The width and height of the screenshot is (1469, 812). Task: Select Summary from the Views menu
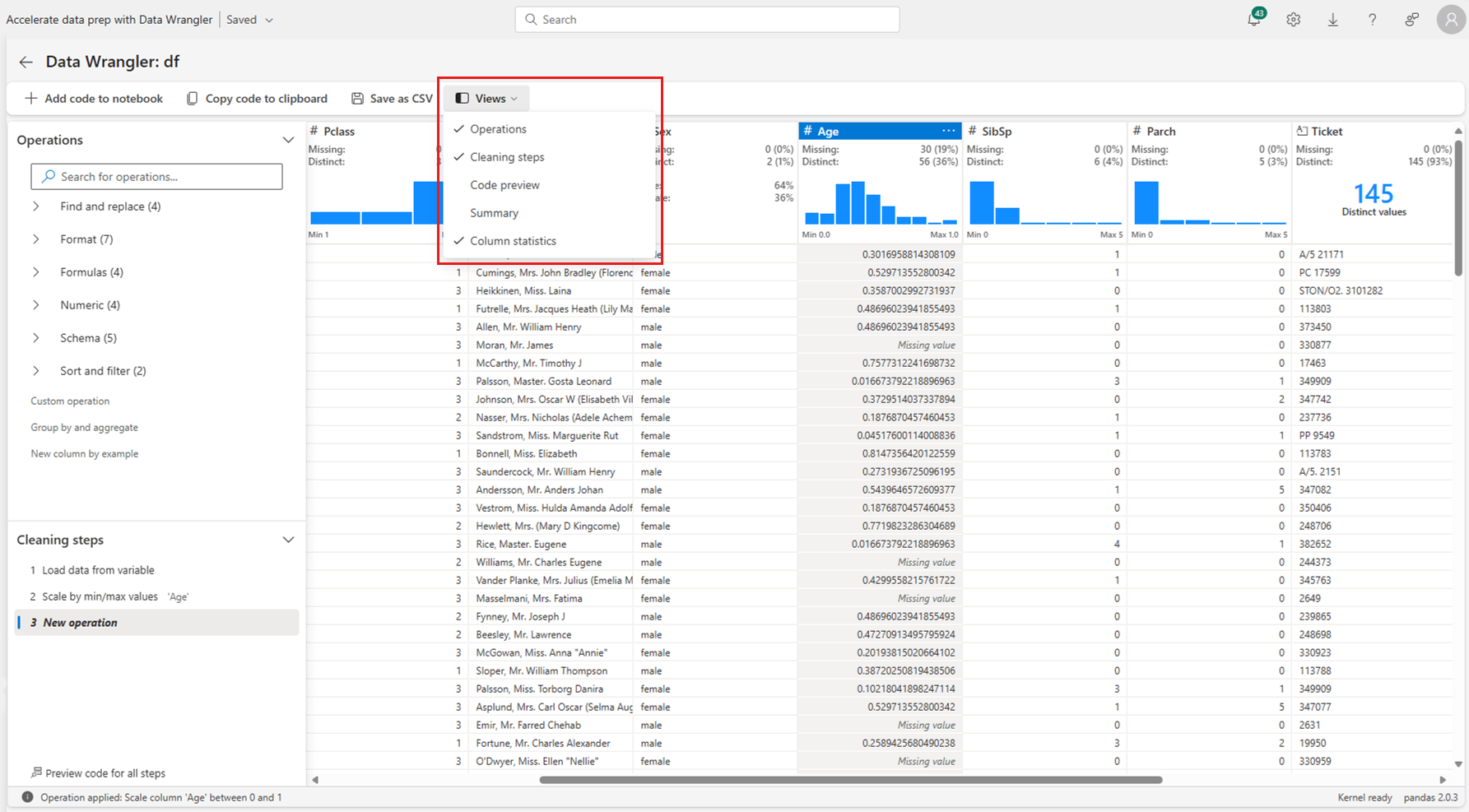pyautogui.click(x=494, y=212)
